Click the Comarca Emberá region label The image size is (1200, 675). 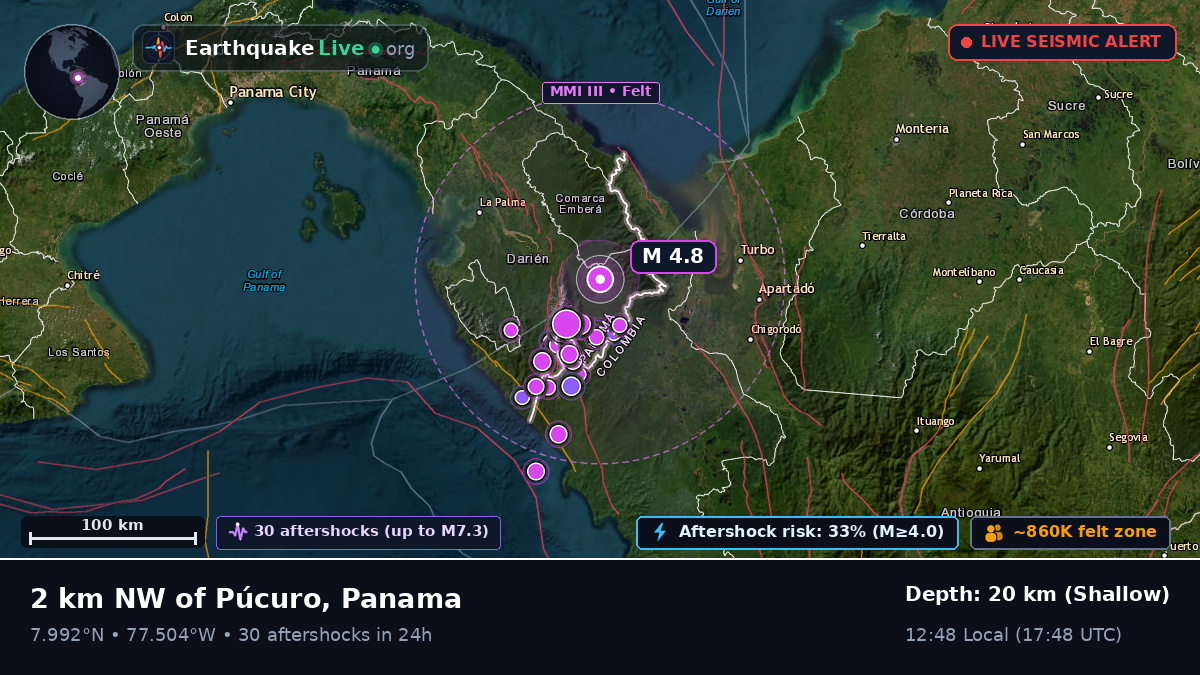[x=580, y=204]
